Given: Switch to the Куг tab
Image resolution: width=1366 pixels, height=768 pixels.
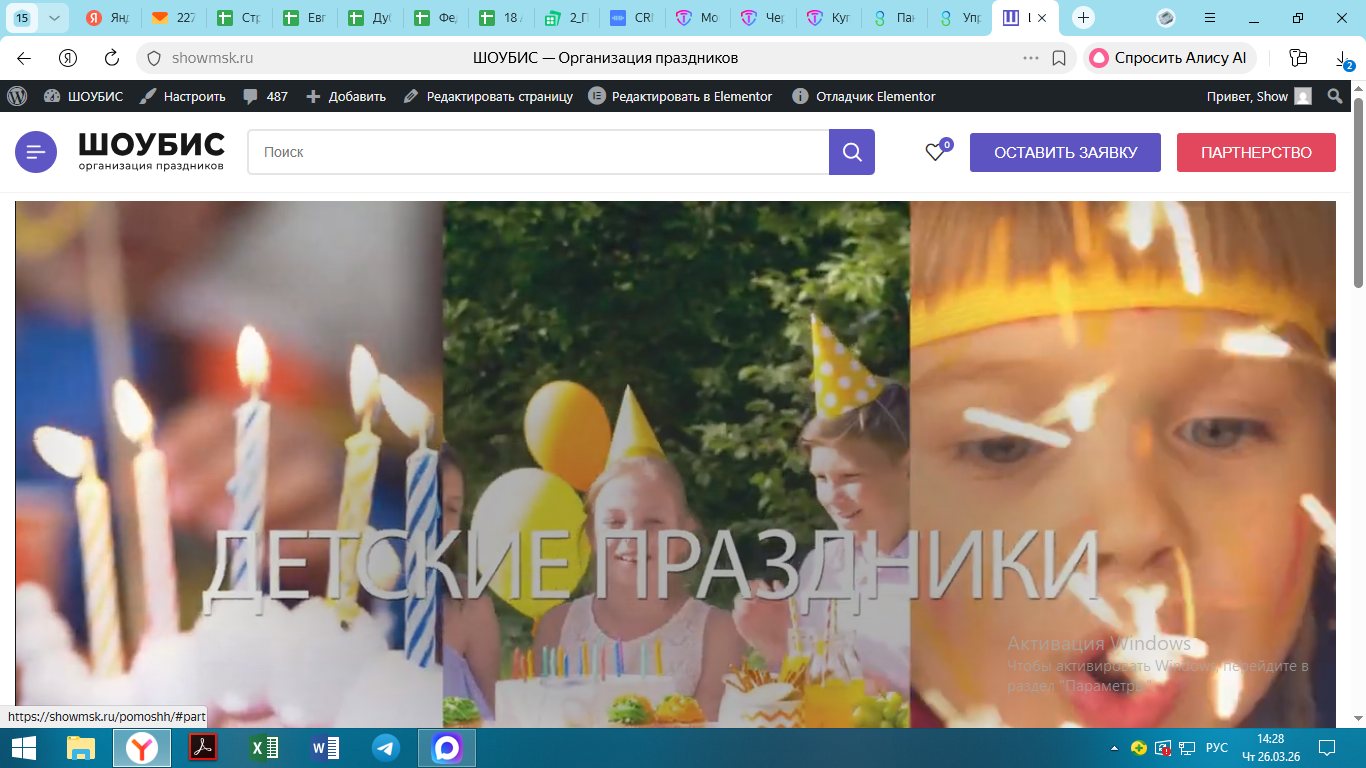Looking at the screenshot, I should coord(828,18).
